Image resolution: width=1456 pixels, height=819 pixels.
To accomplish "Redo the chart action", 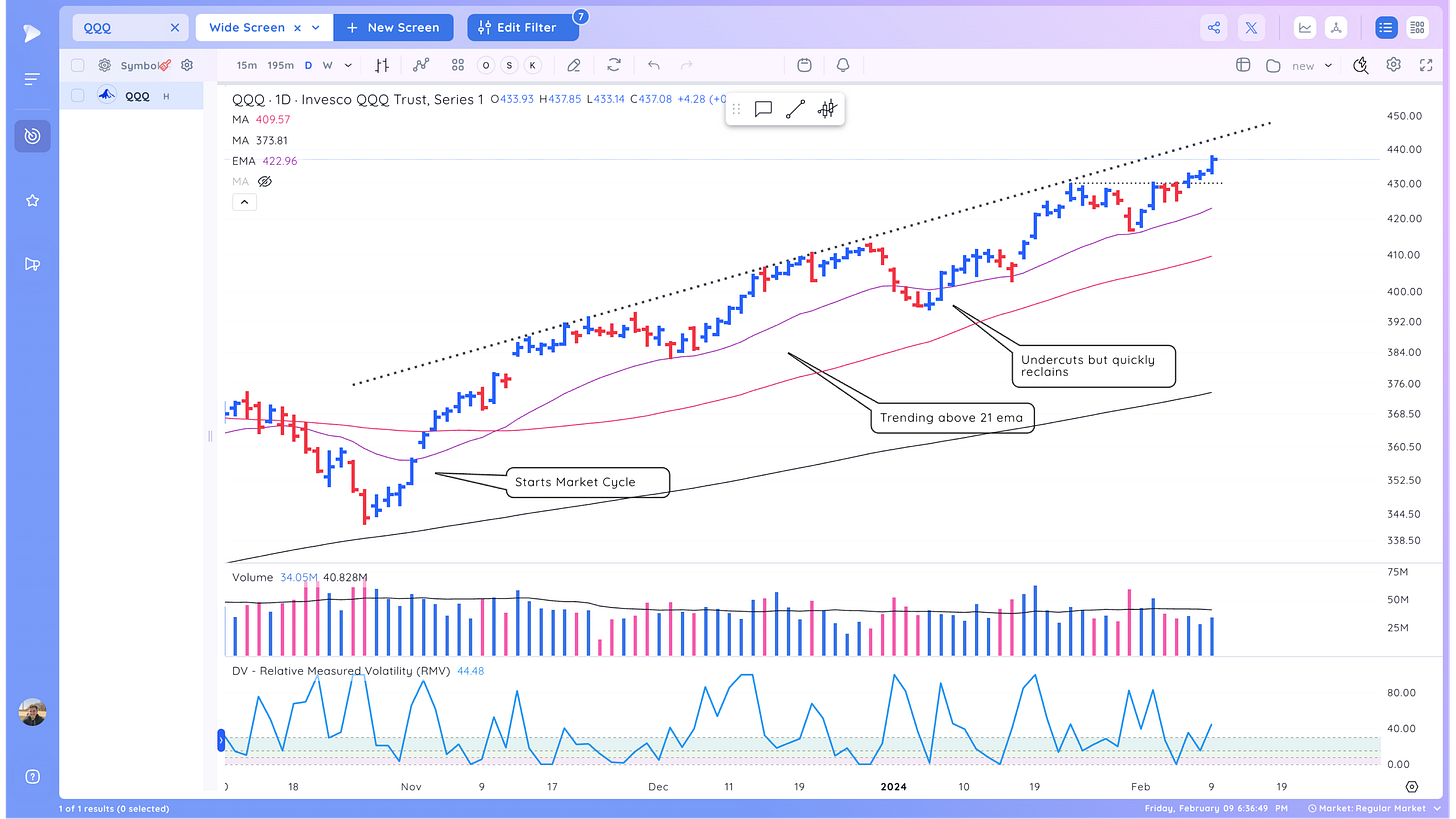I will (687, 65).
